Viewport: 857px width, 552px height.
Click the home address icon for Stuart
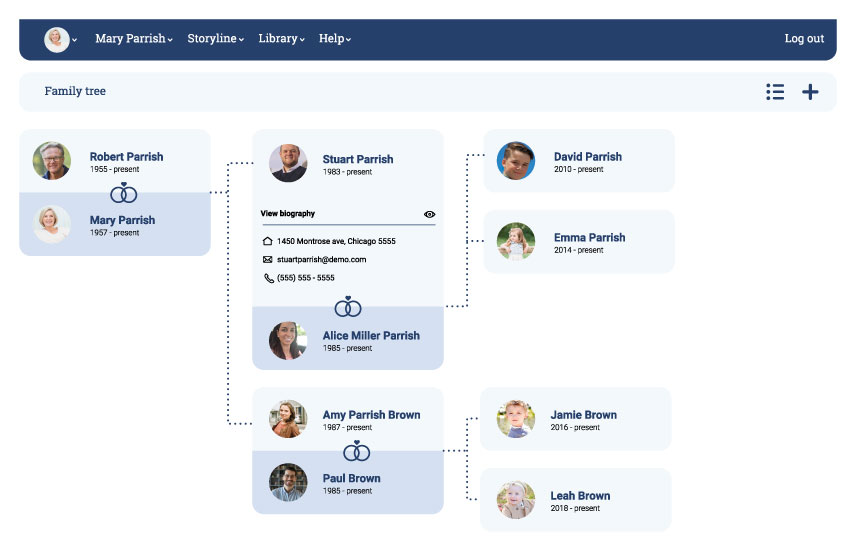(x=267, y=241)
